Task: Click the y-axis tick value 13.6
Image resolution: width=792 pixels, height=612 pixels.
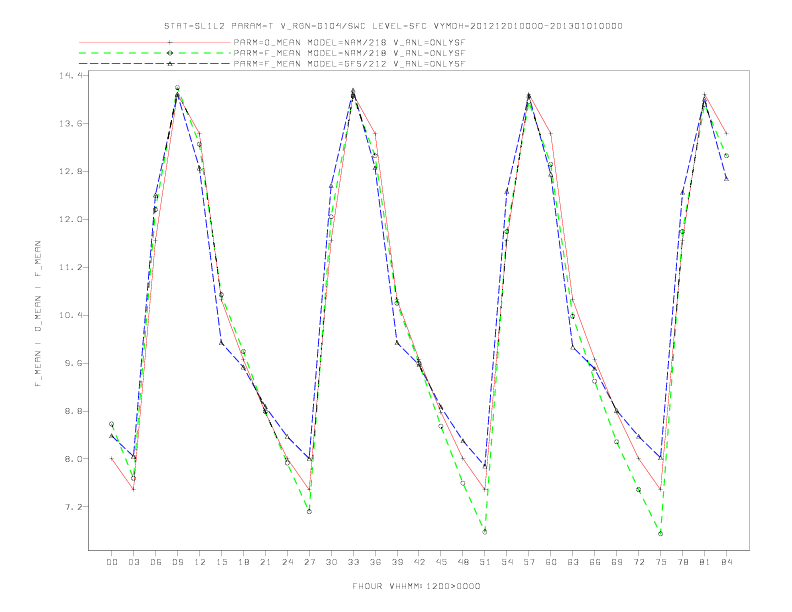Action: pos(70,123)
